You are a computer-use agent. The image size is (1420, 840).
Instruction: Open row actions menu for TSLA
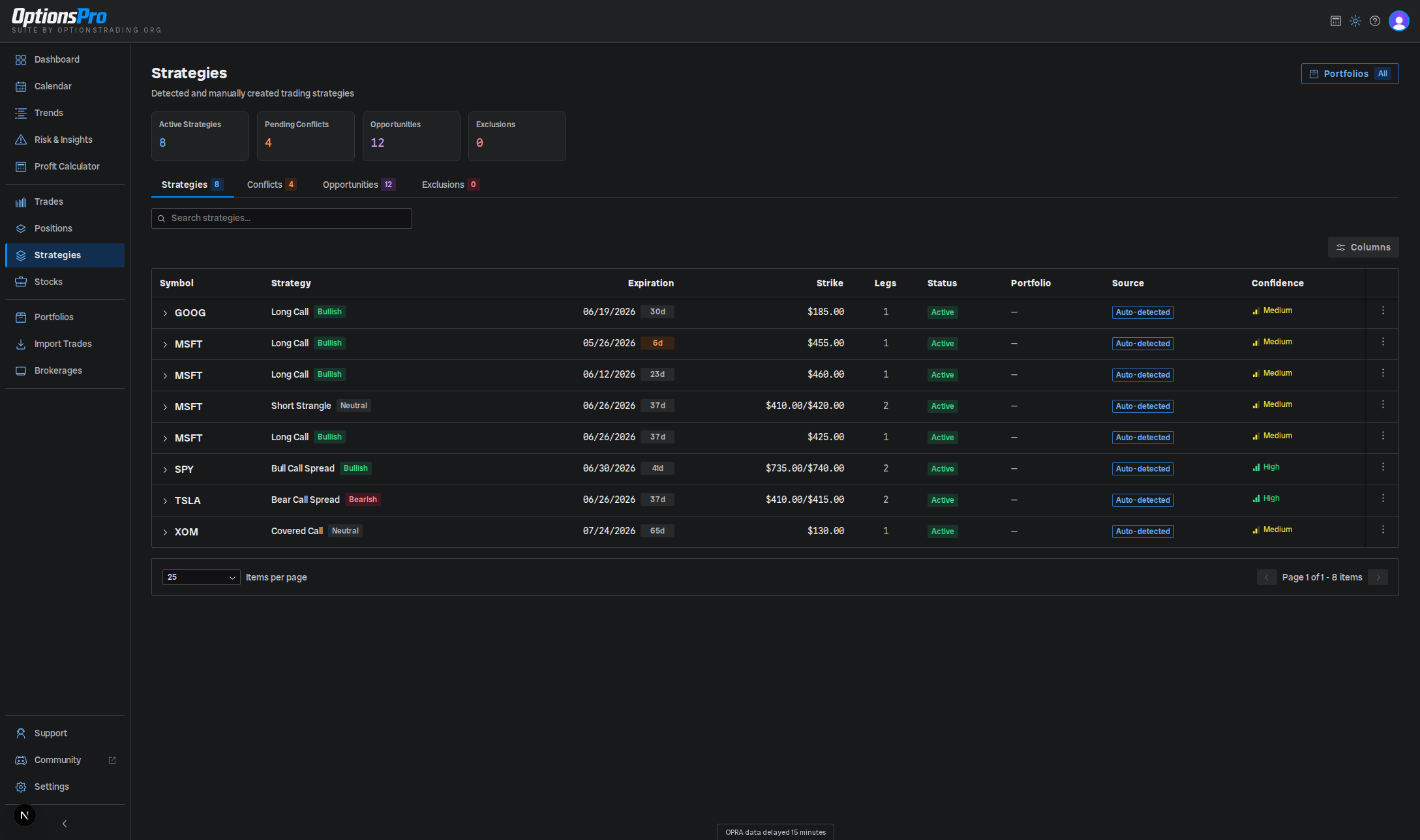pos(1383,498)
